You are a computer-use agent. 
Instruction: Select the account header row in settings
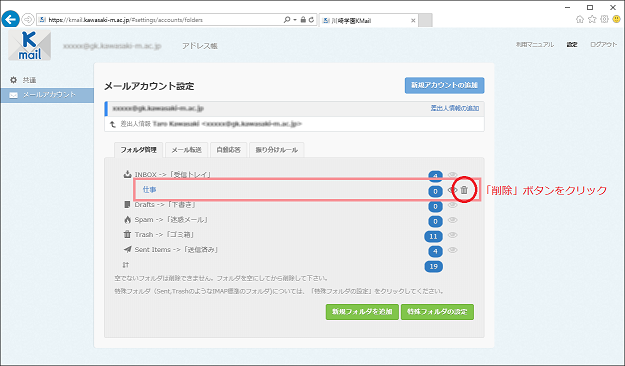[x=295, y=108]
